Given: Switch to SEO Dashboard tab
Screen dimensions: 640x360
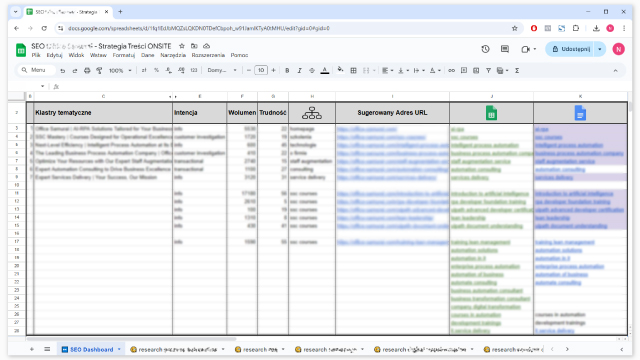Looking at the screenshot, I should click(91, 349).
